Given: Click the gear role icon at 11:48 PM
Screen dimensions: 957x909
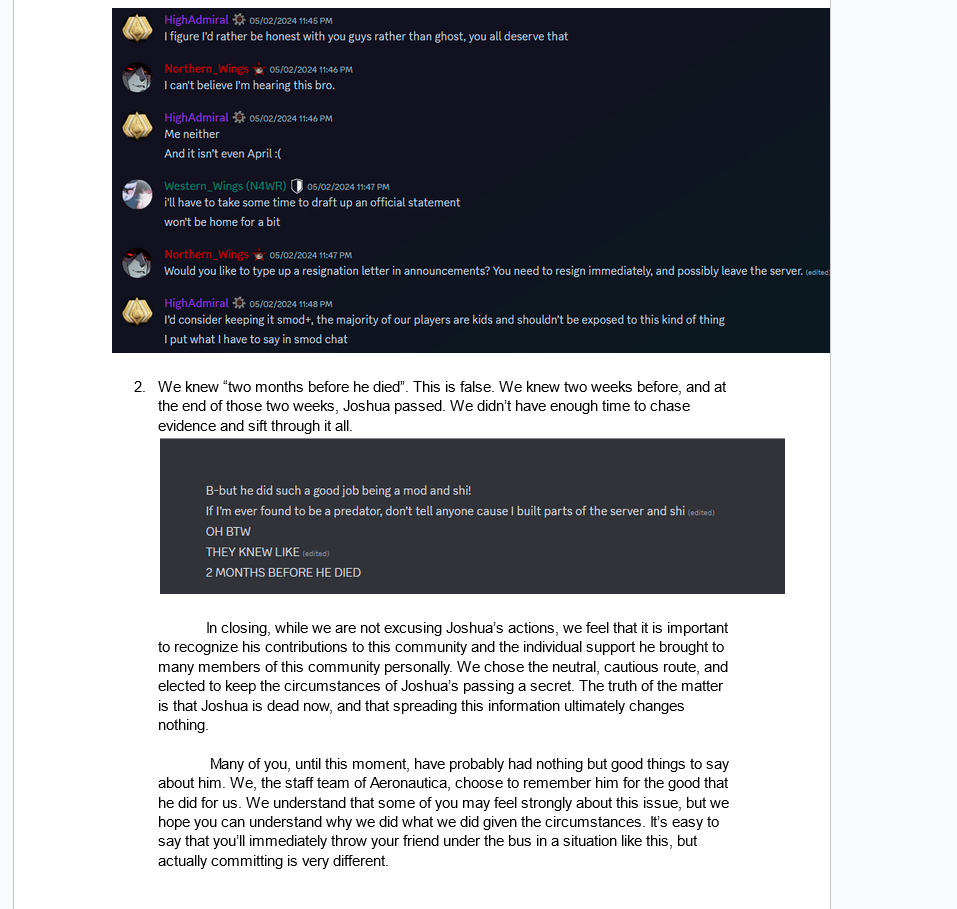Looking at the screenshot, I should pos(239,303).
